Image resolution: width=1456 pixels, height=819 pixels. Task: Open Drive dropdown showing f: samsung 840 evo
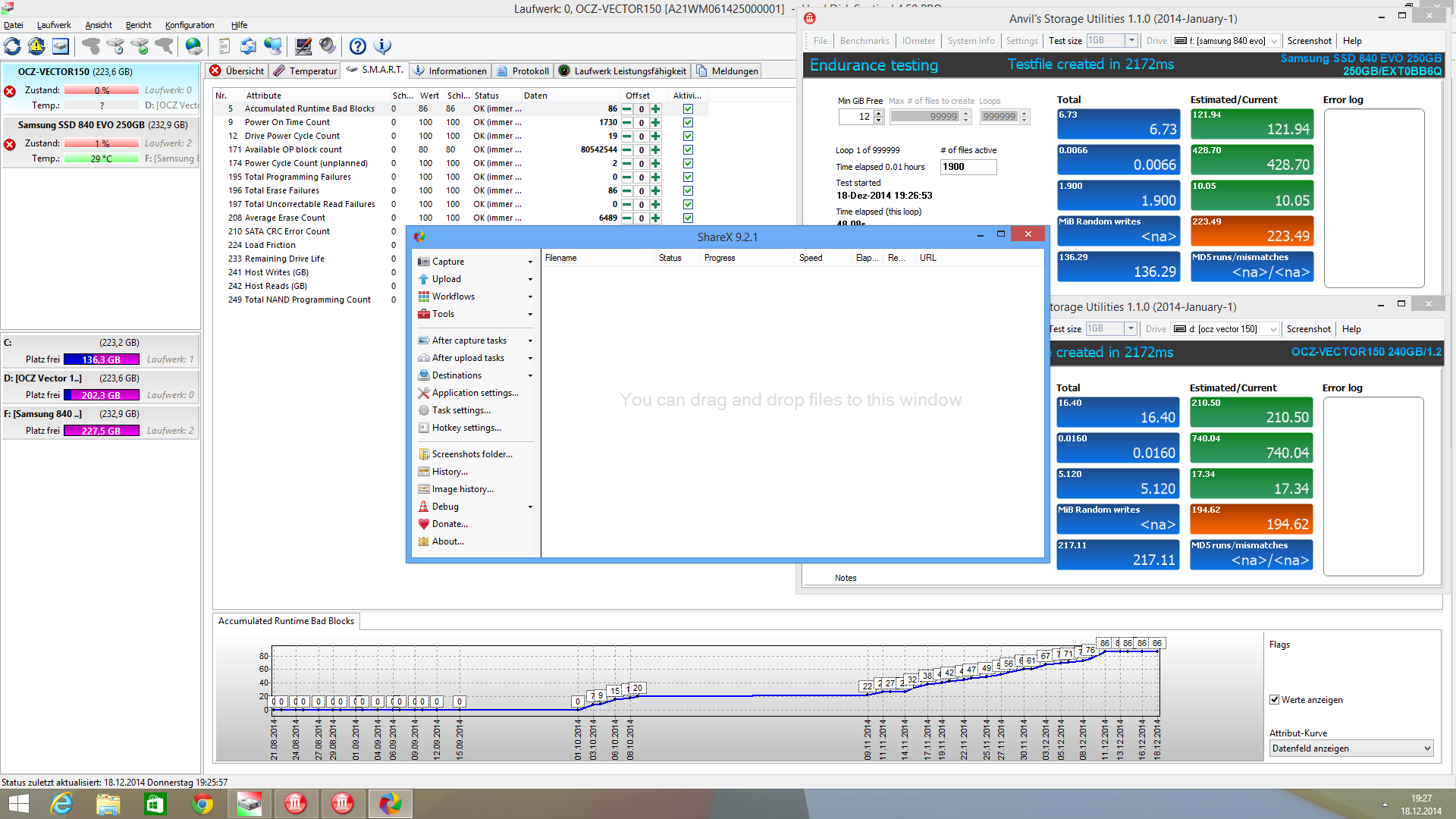[x=1226, y=41]
